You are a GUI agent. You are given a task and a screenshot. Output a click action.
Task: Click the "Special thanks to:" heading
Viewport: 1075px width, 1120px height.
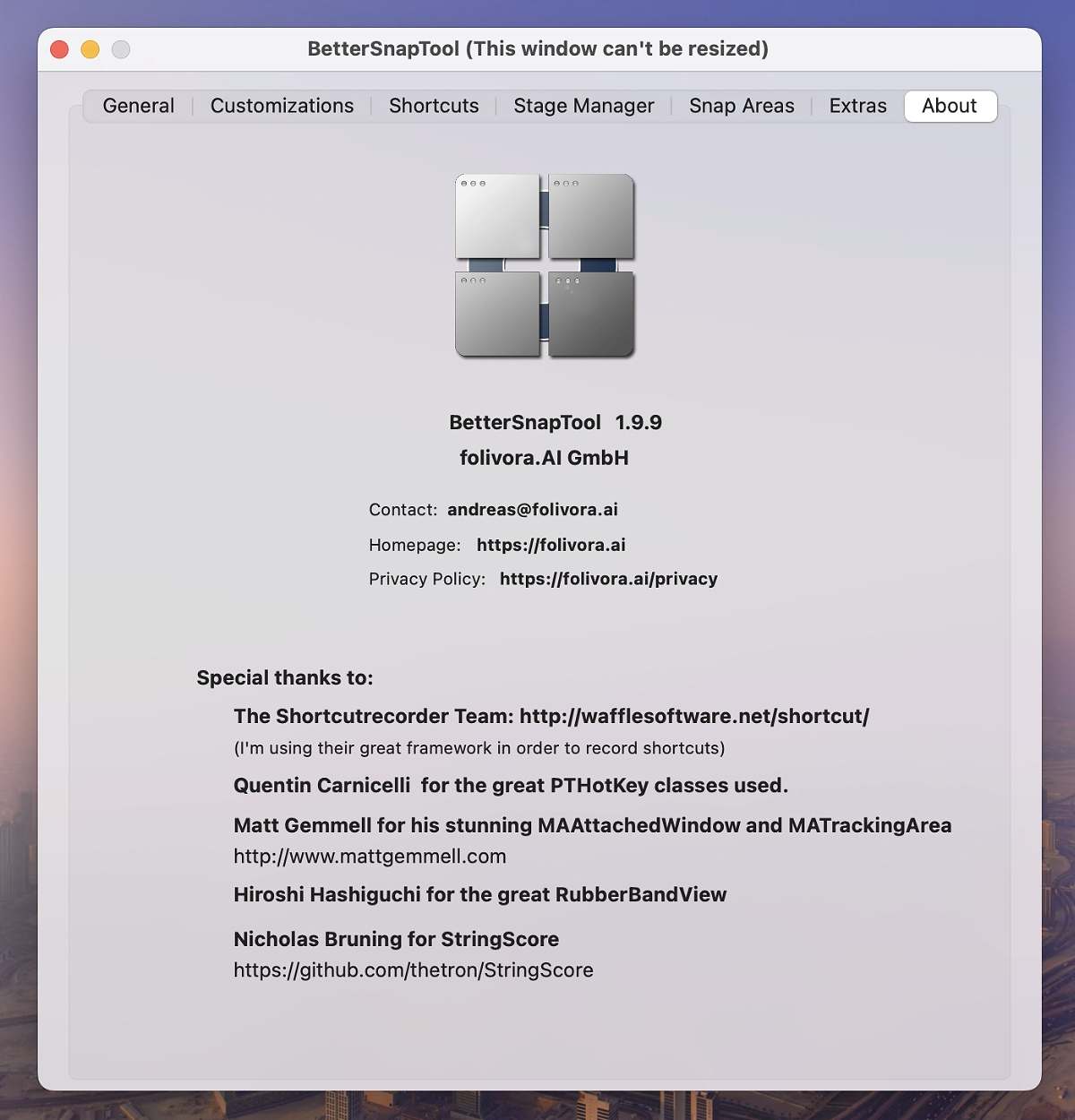(285, 677)
